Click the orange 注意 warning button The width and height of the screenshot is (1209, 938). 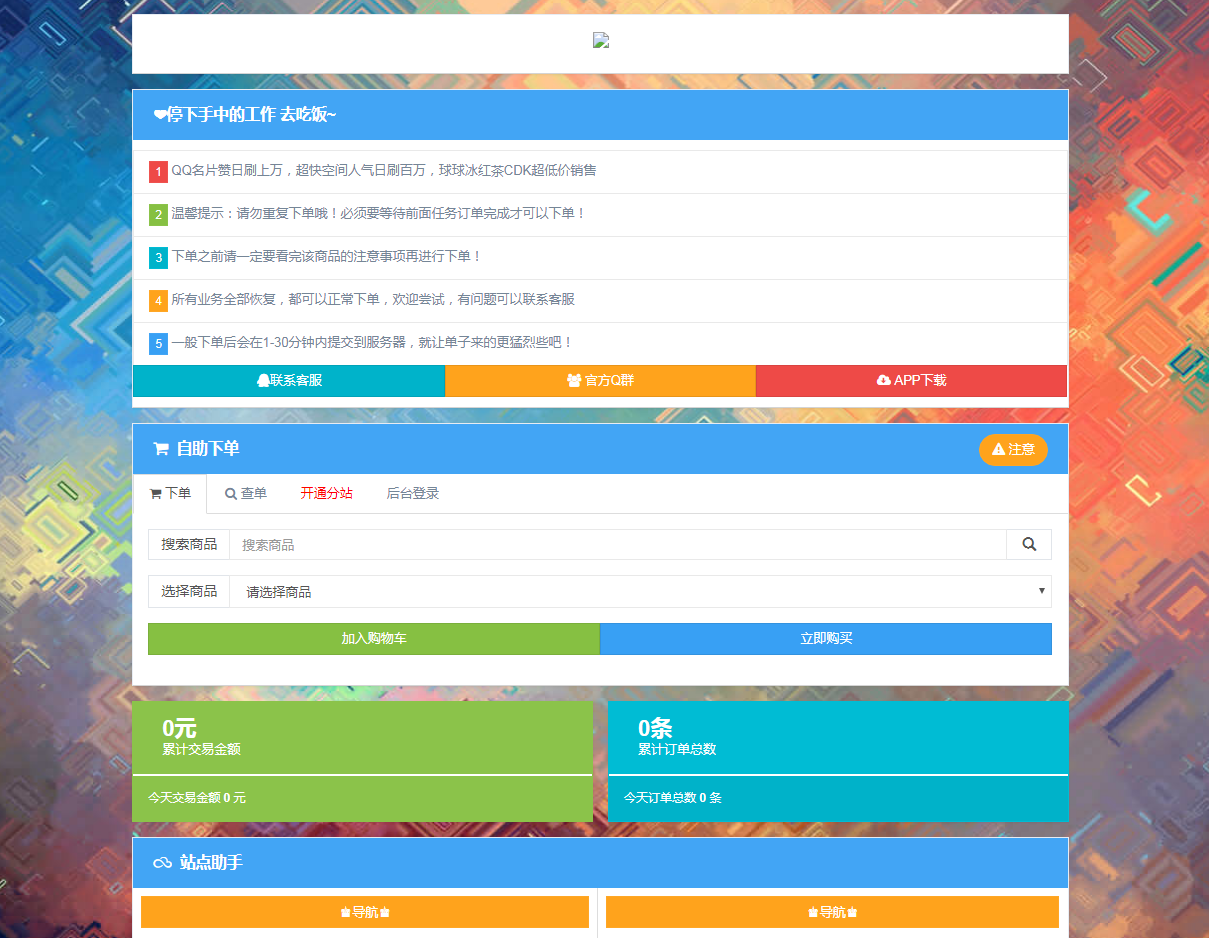[x=1013, y=450]
